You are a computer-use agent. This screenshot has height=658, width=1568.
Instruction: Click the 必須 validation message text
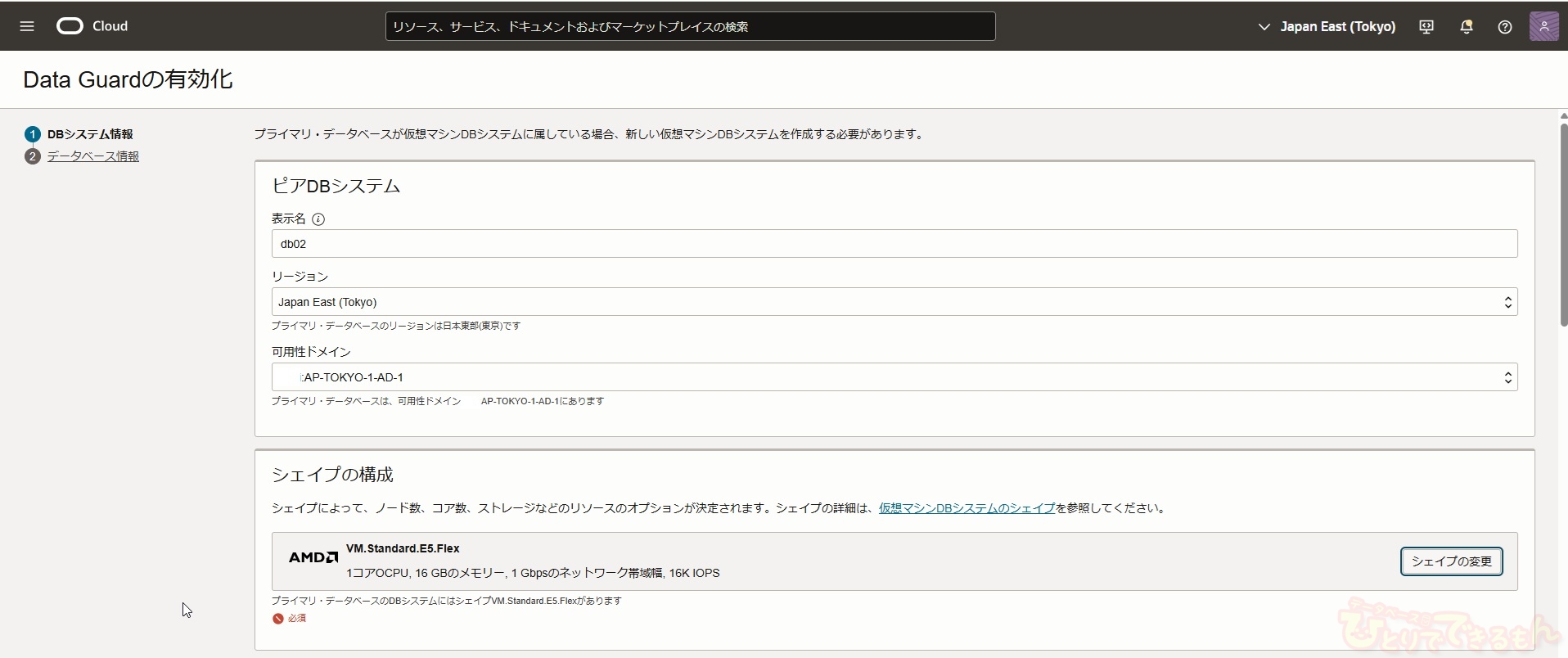point(297,619)
